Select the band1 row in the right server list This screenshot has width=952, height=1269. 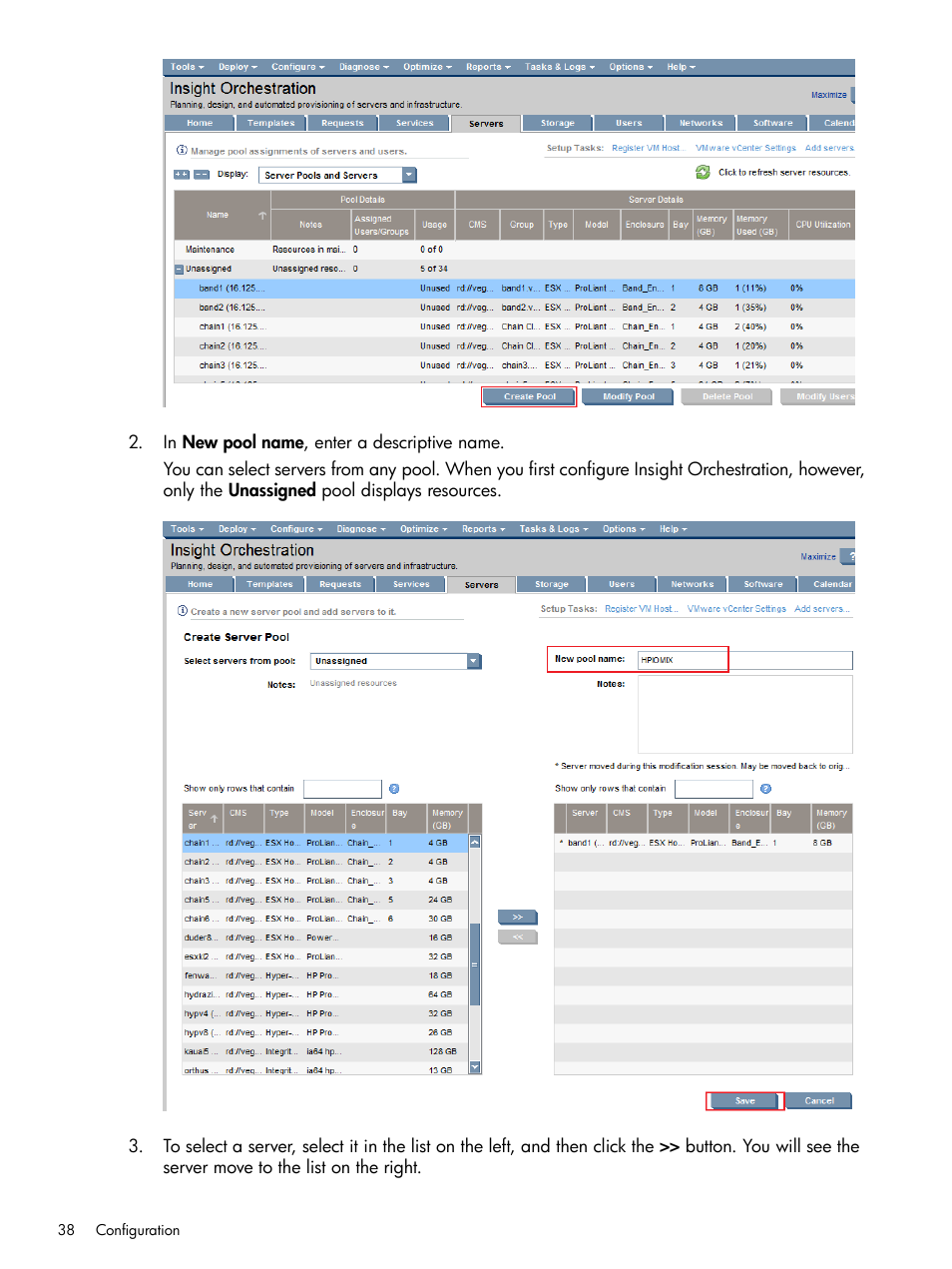[x=703, y=843]
